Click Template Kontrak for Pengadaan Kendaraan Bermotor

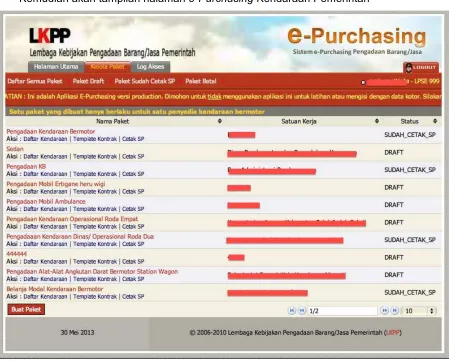pyautogui.click(x=95, y=139)
